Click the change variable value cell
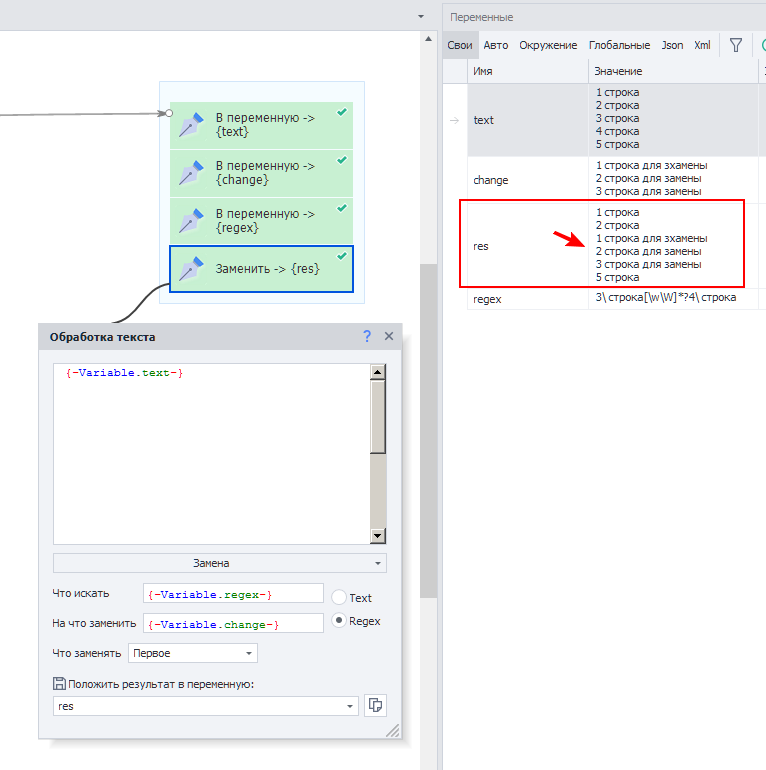Screen dimensions: 766x770 coord(673,179)
